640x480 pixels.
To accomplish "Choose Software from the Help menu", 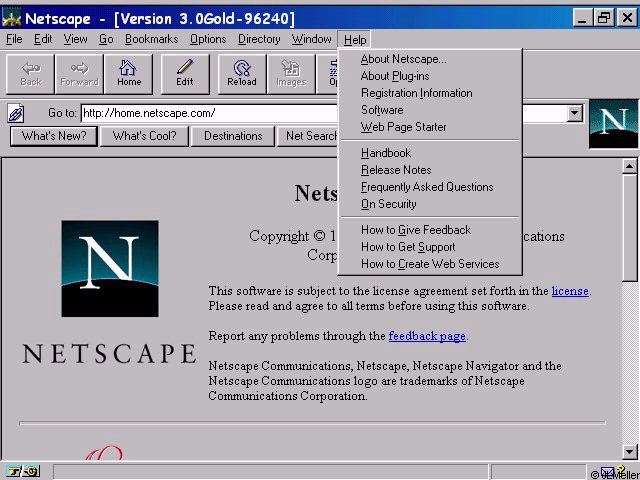I will (430, 110).
